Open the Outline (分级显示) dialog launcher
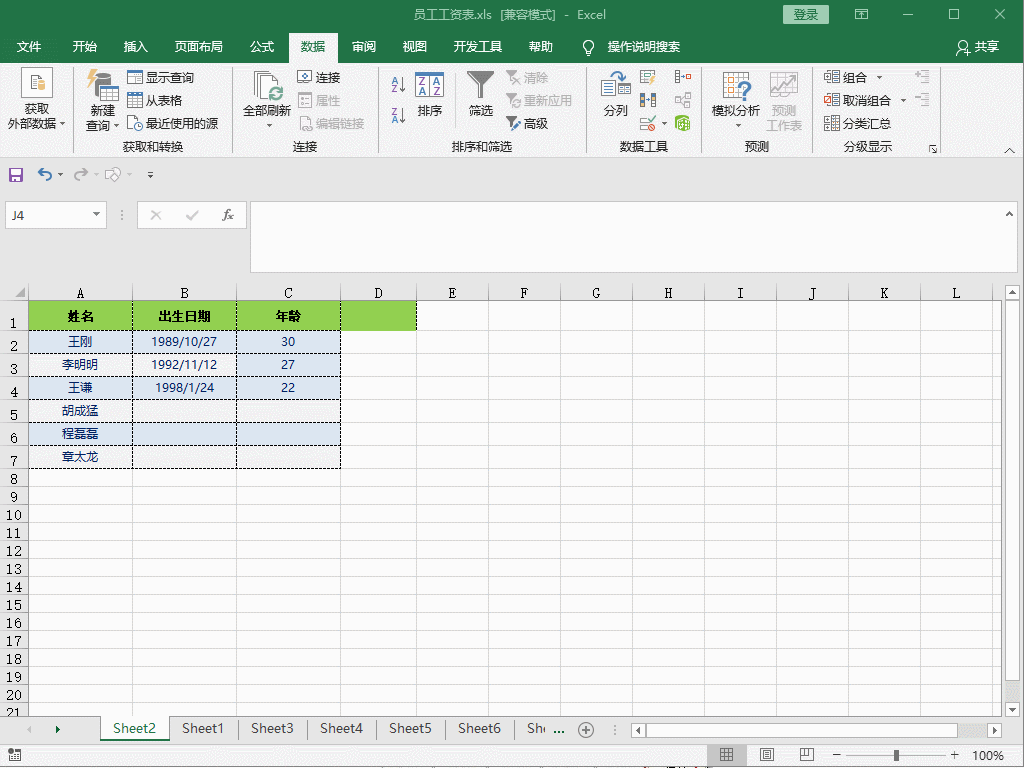This screenshot has height=768, width=1024. [x=933, y=150]
